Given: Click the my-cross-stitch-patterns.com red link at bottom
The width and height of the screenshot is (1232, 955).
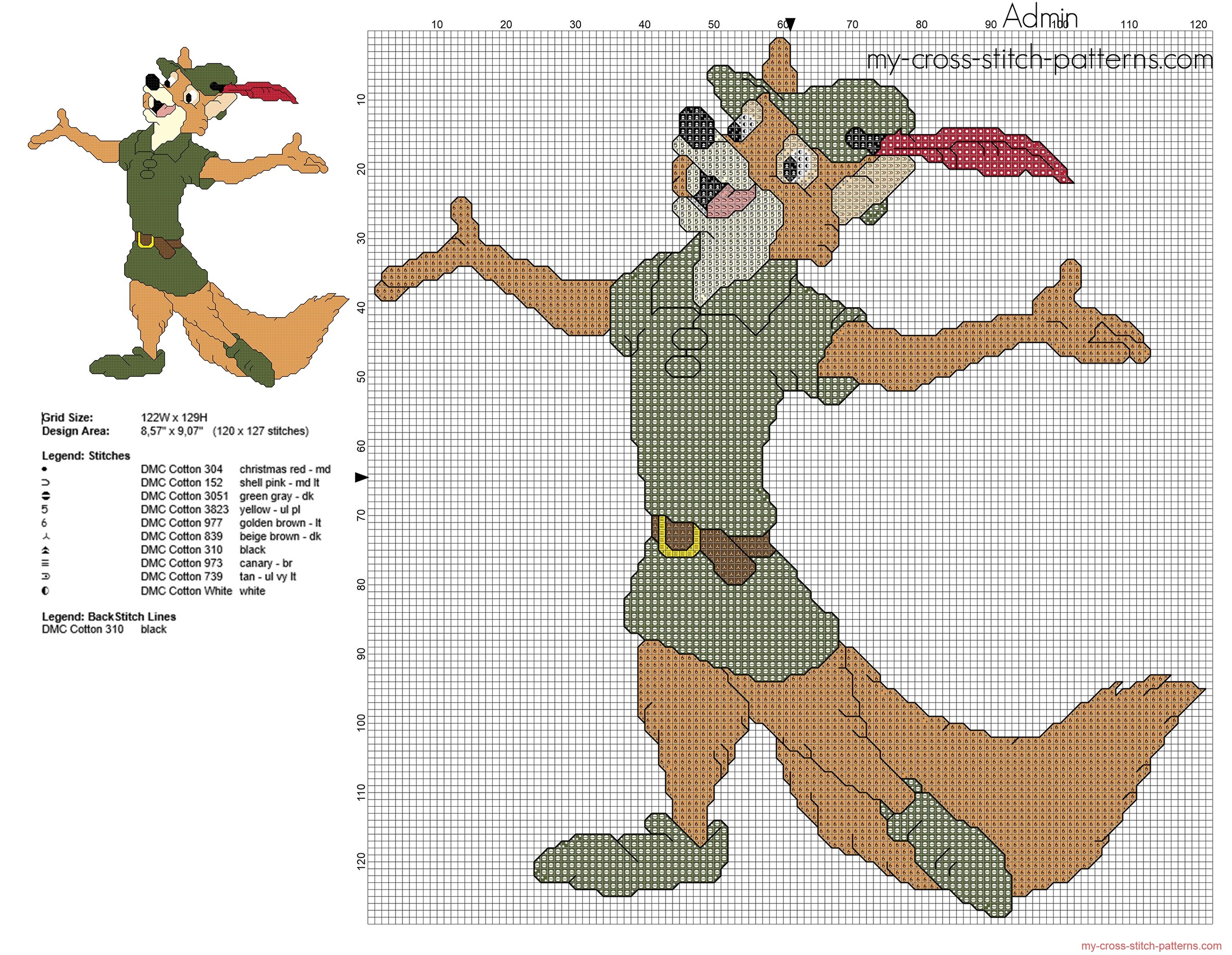Looking at the screenshot, I should pos(1151,945).
